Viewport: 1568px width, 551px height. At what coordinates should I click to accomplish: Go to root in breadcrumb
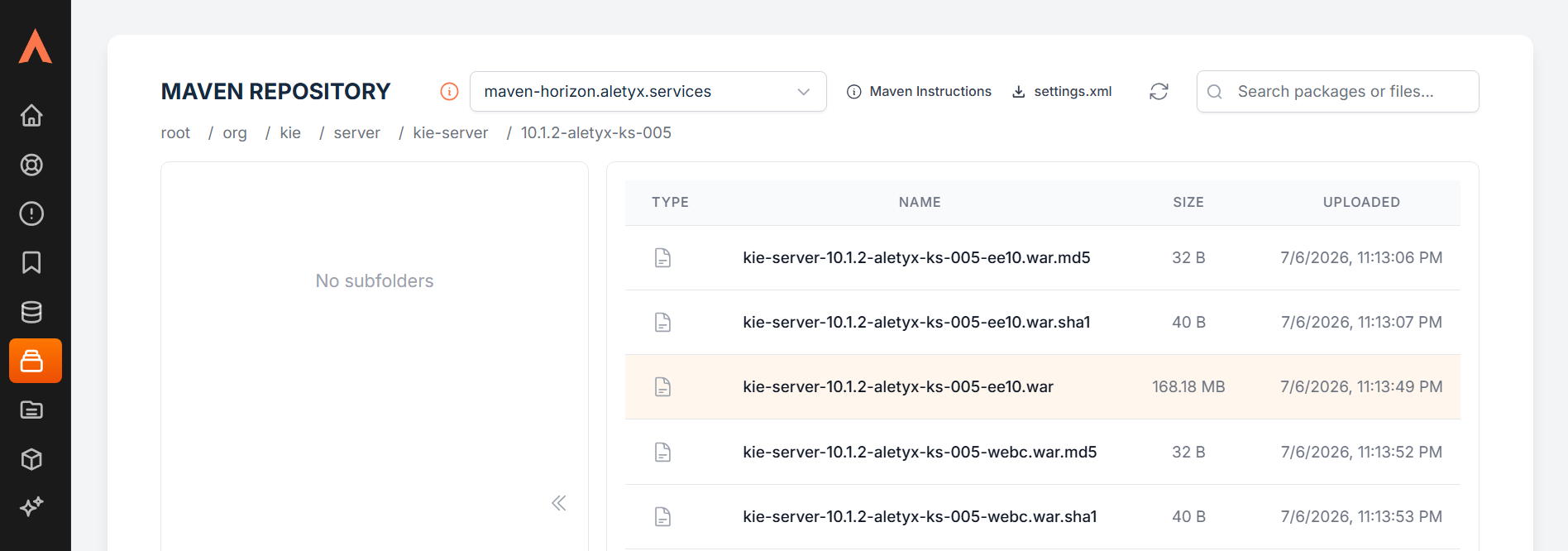pyautogui.click(x=175, y=132)
